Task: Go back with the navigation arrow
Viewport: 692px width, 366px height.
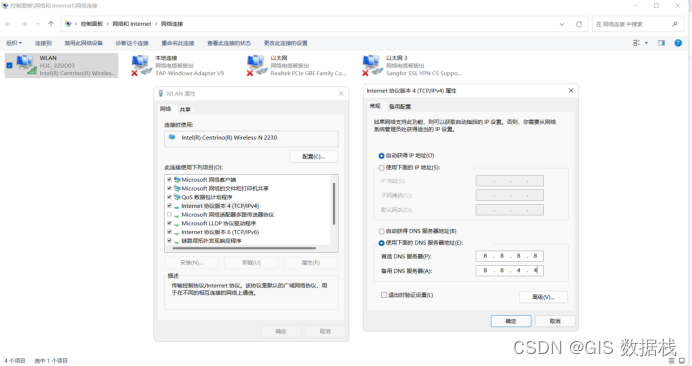Action: click(8, 24)
